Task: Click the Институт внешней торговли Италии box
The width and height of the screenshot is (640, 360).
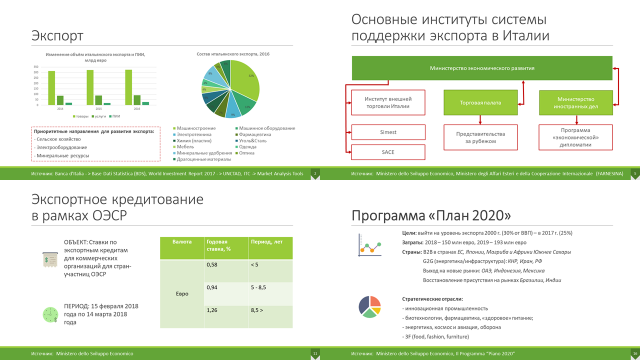Action: (x=388, y=102)
